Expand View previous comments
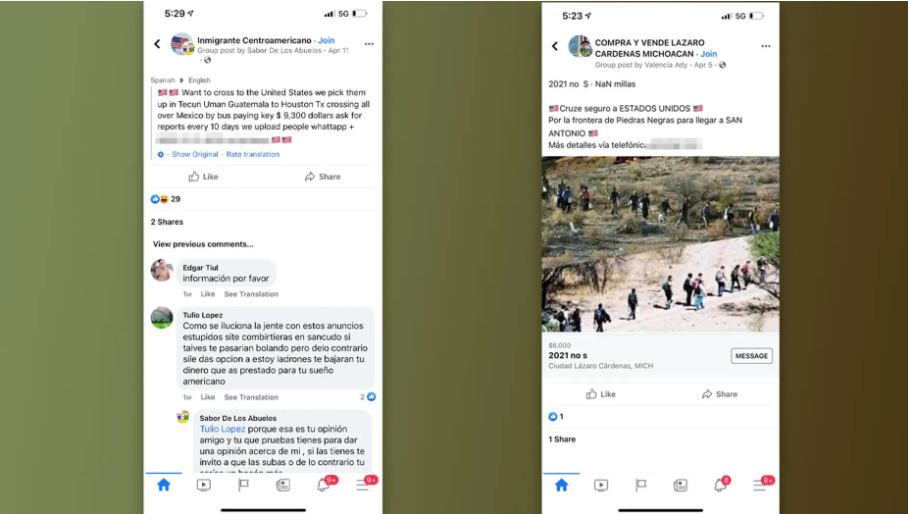This screenshot has height=514, width=908. (x=203, y=244)
